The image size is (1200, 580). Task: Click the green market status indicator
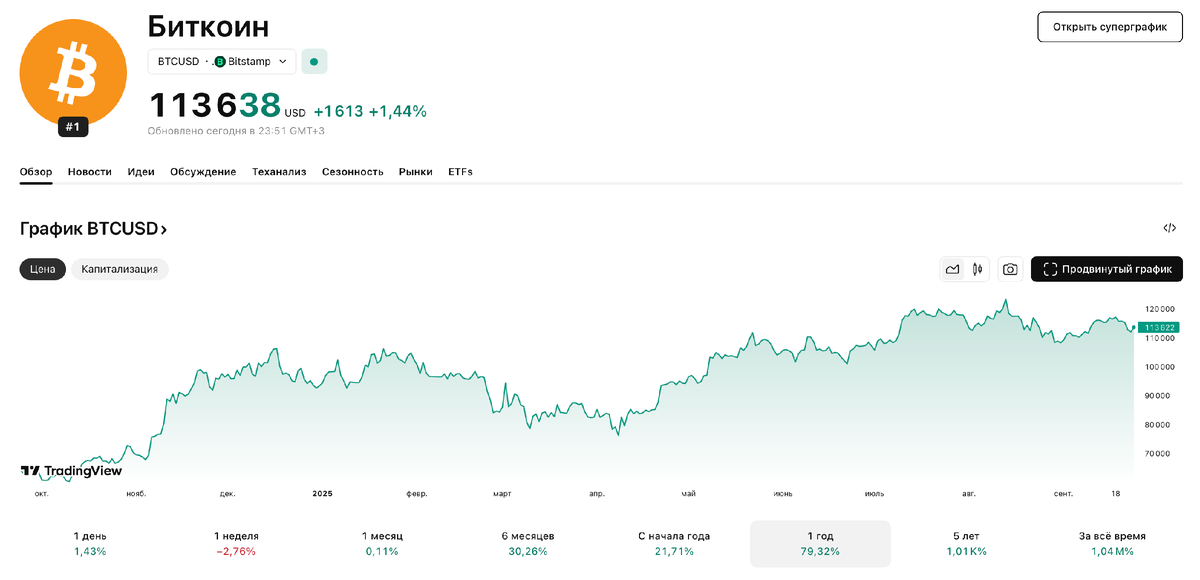tap(314, 61)
